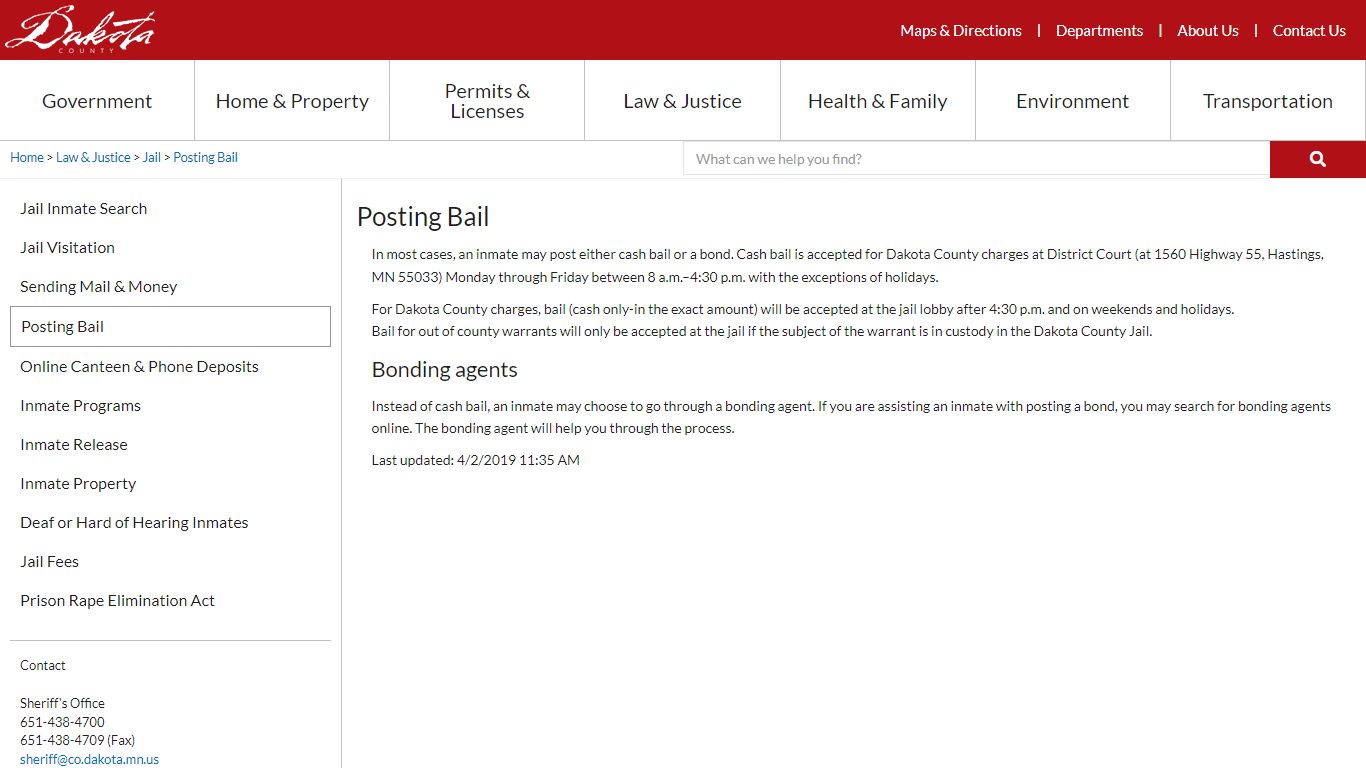Click the Bonding agents subheading
Viewport: 1366px width, 768px height.
coord(444,370)
